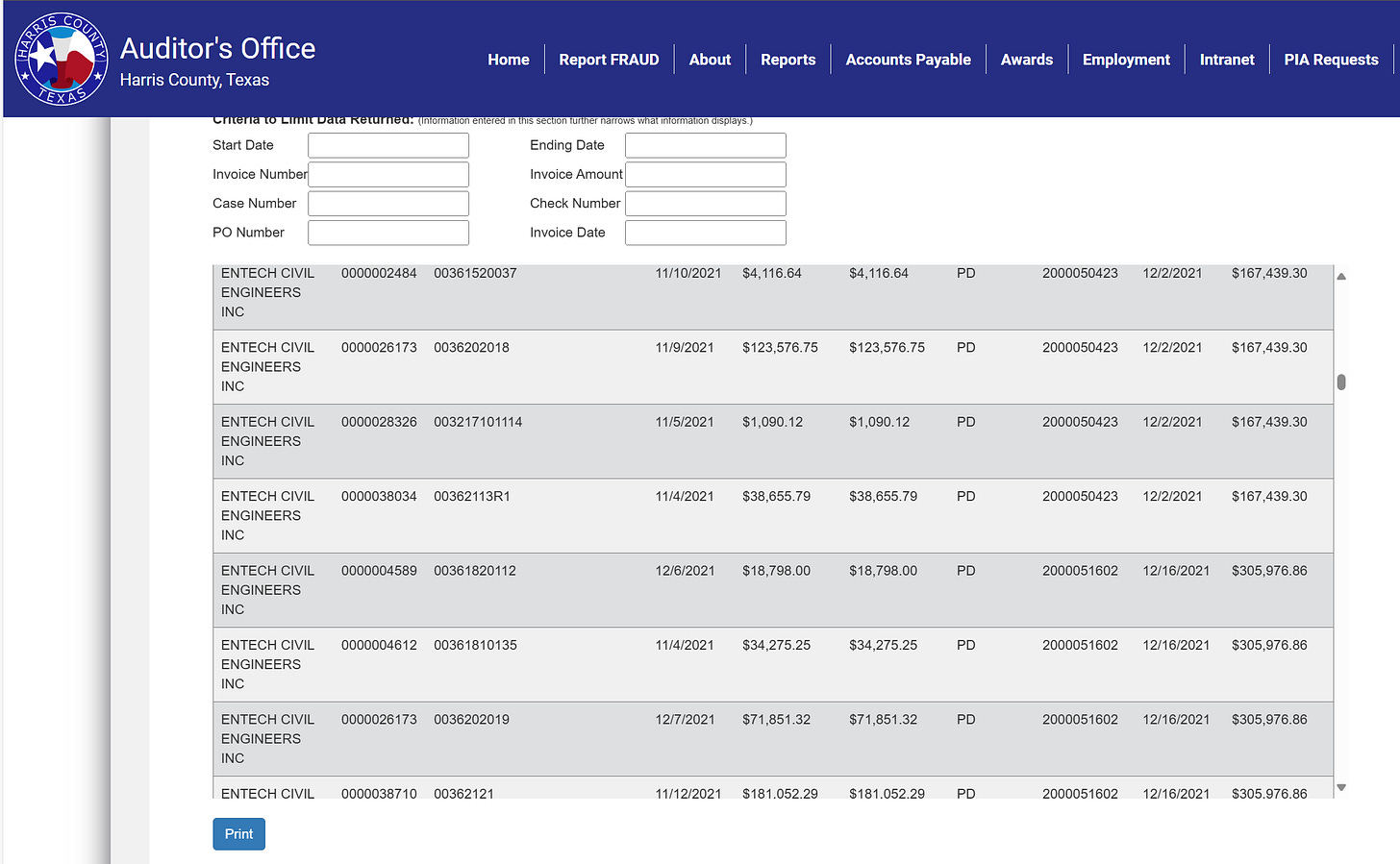
Task: Click first $34,275.25 amount cell
Action: 776,645
